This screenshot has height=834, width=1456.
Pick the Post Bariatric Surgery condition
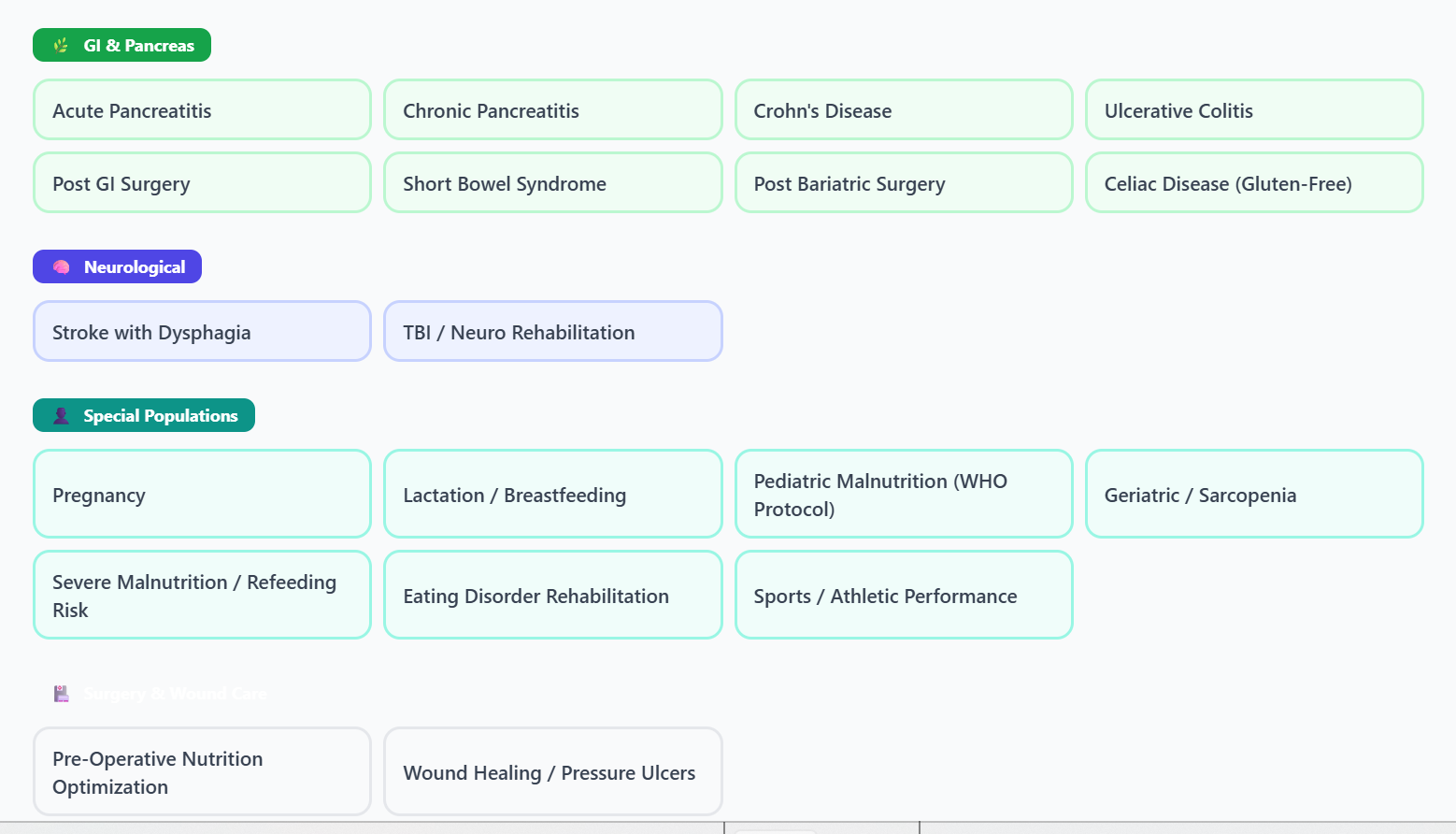tap(903, 183)
